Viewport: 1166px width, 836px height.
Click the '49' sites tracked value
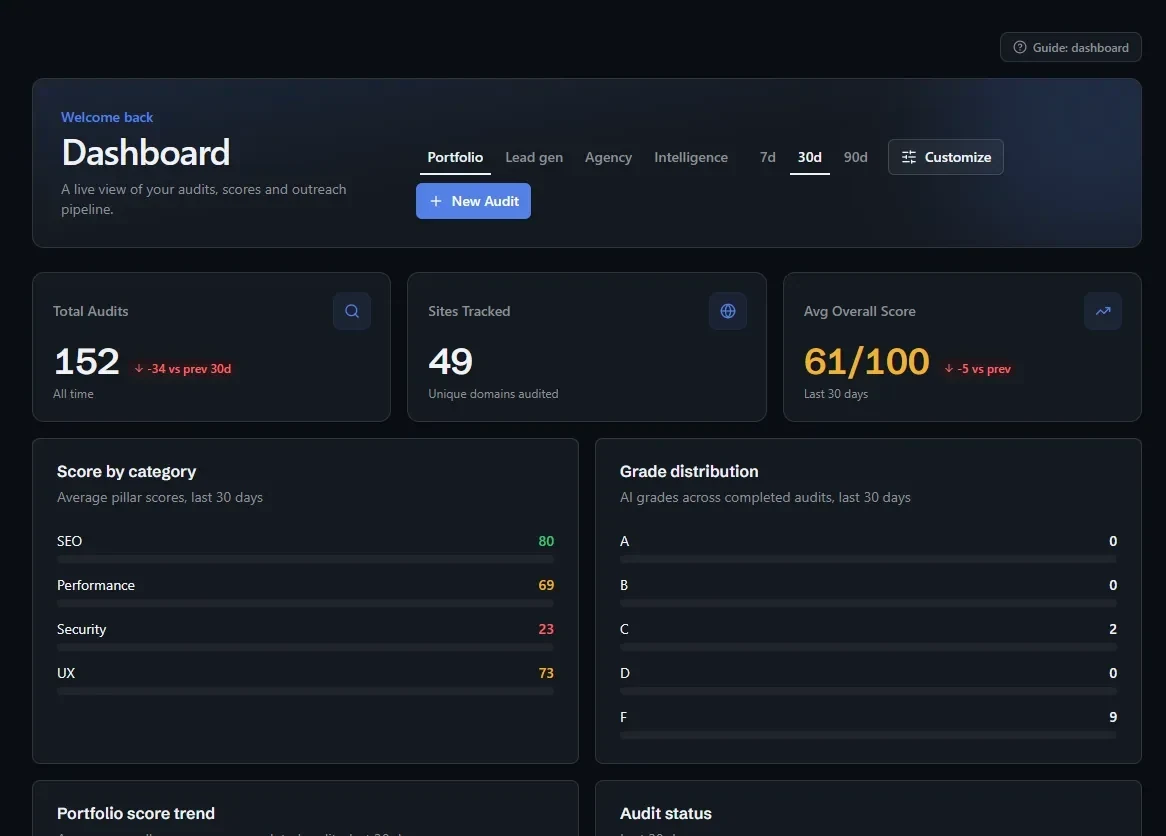coord(451,361)
